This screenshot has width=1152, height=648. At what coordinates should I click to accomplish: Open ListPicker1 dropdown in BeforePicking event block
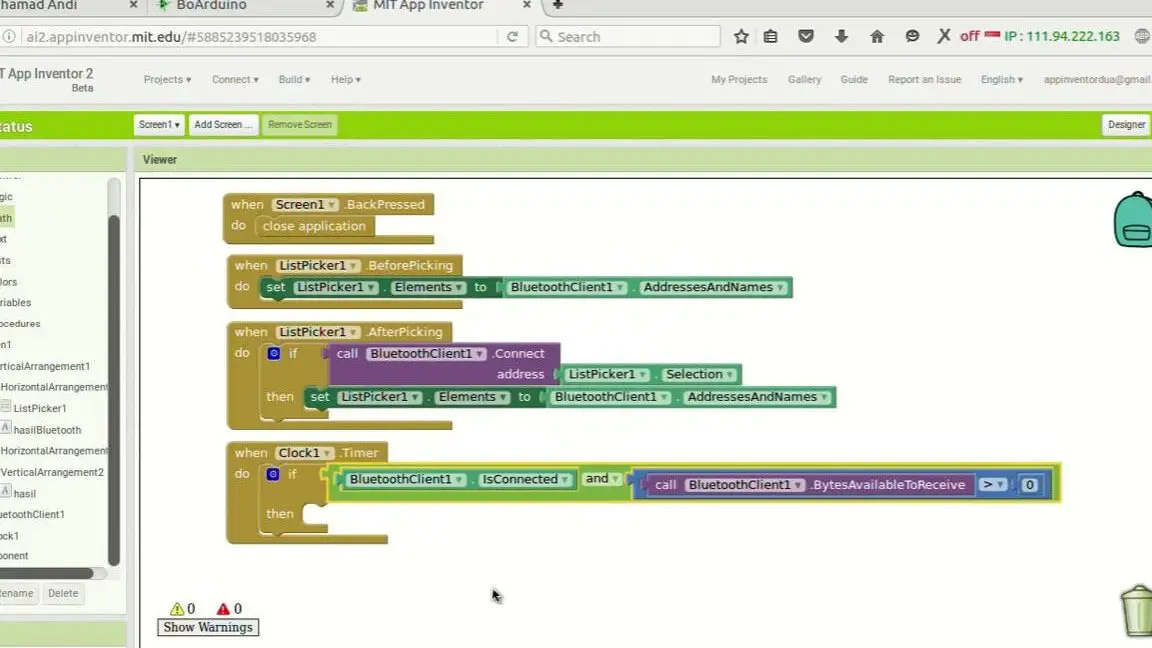click(x=318, y=265)
